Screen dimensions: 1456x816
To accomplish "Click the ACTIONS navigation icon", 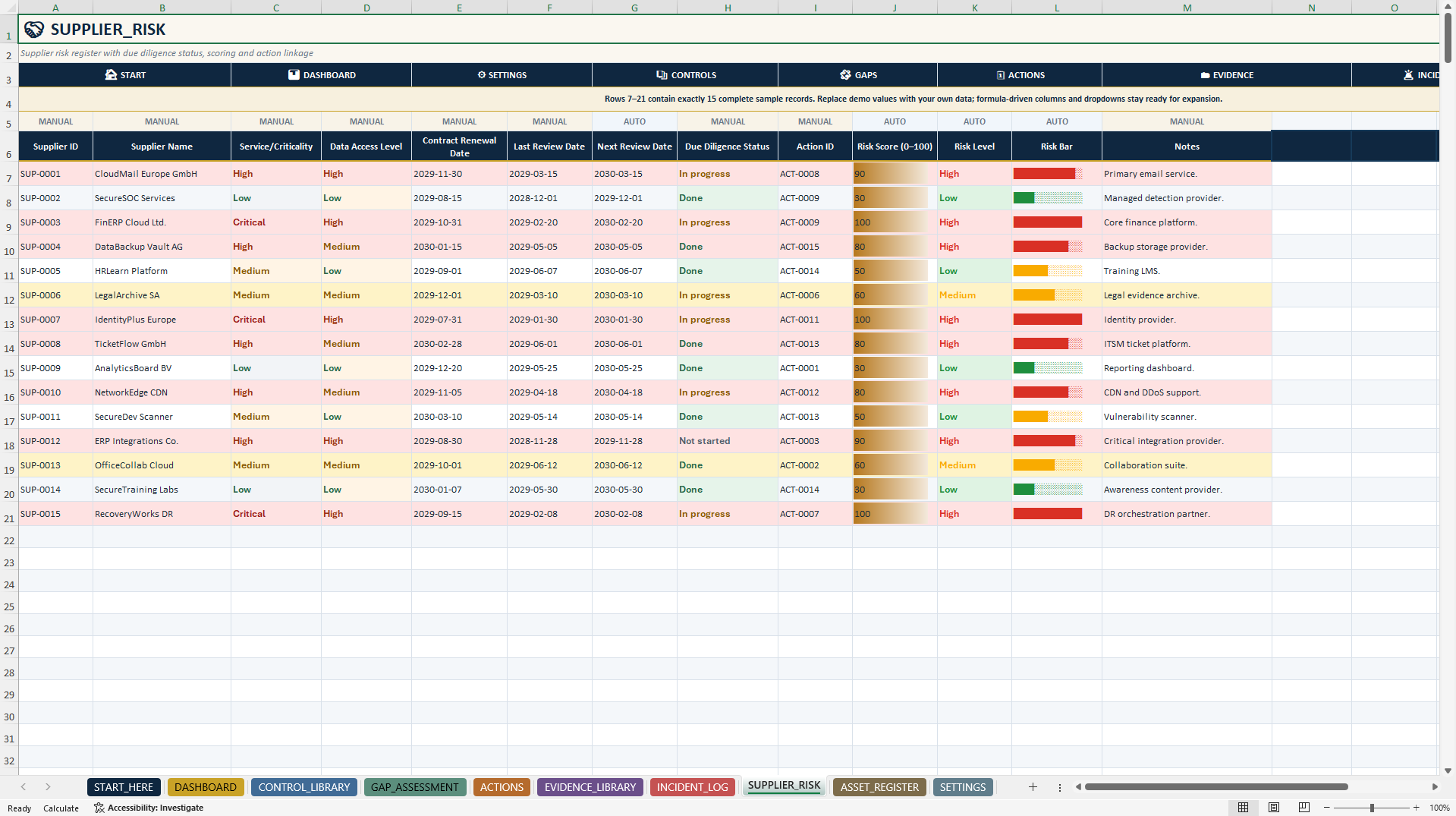I will [1000, 75].
